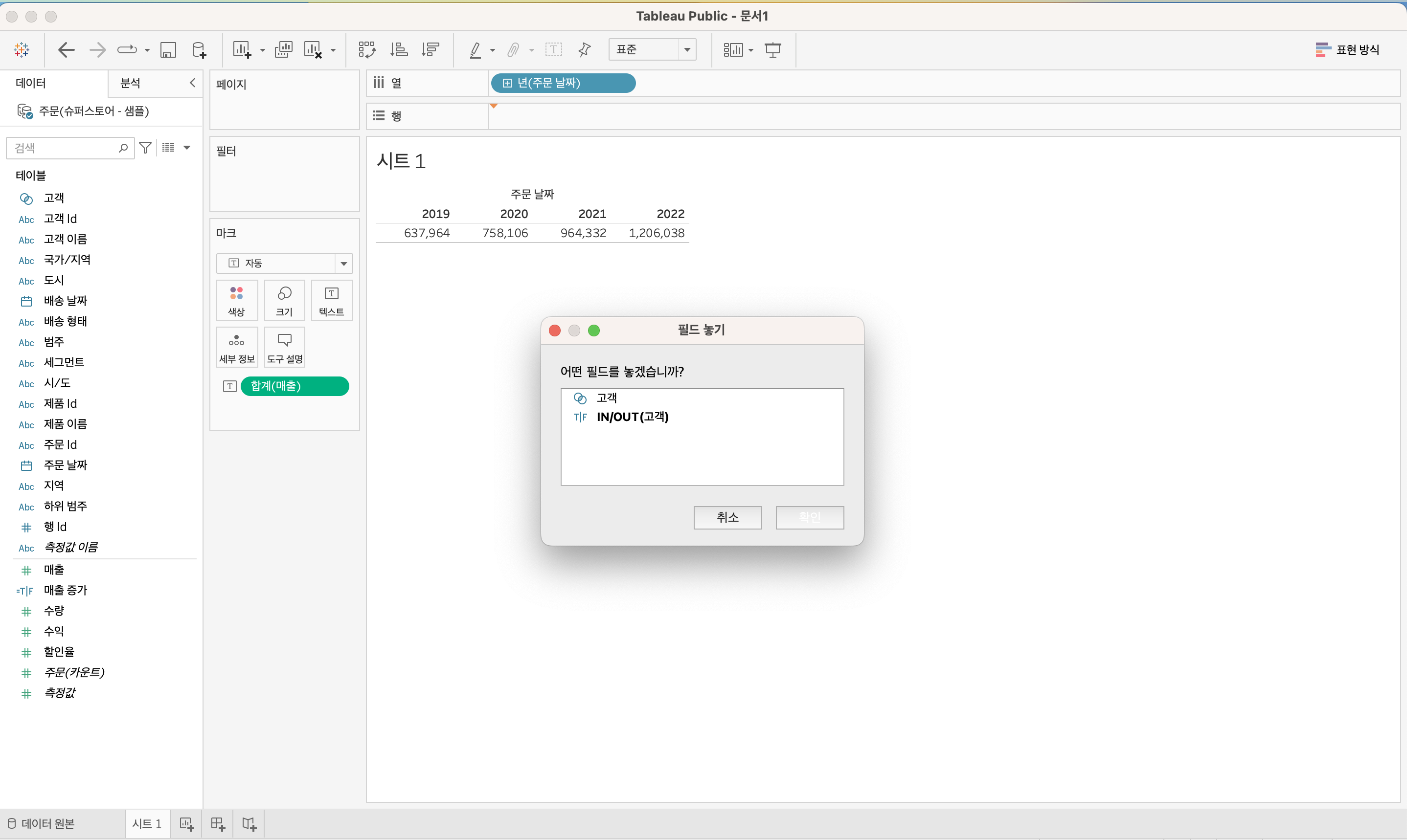Sort ascending toolbar icon
The image size is (1407, 840).
pos(399,50)
